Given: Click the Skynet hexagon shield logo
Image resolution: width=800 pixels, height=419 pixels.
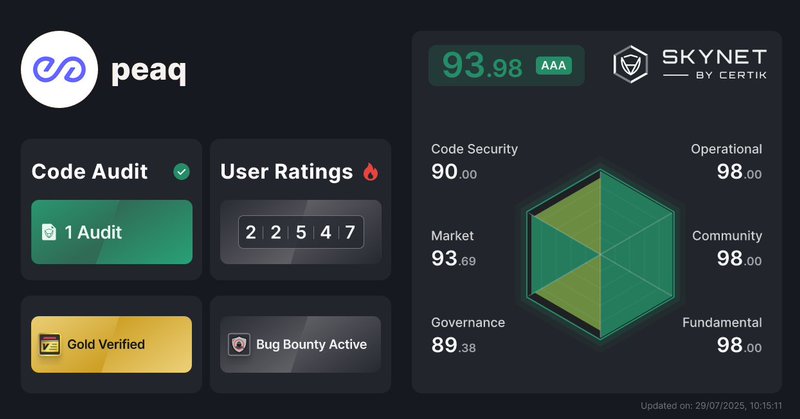Looking at the screenshot, I should pyautogui.click(x=631, y=64).
